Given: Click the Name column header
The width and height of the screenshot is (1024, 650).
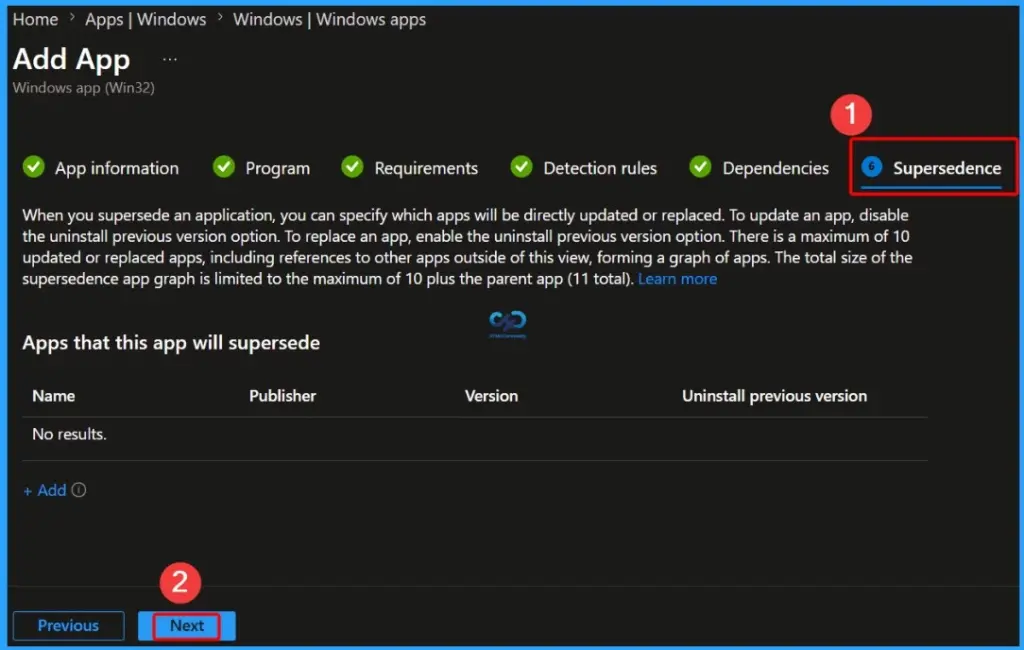Looking at the screenshot, I should pos(54,396).
